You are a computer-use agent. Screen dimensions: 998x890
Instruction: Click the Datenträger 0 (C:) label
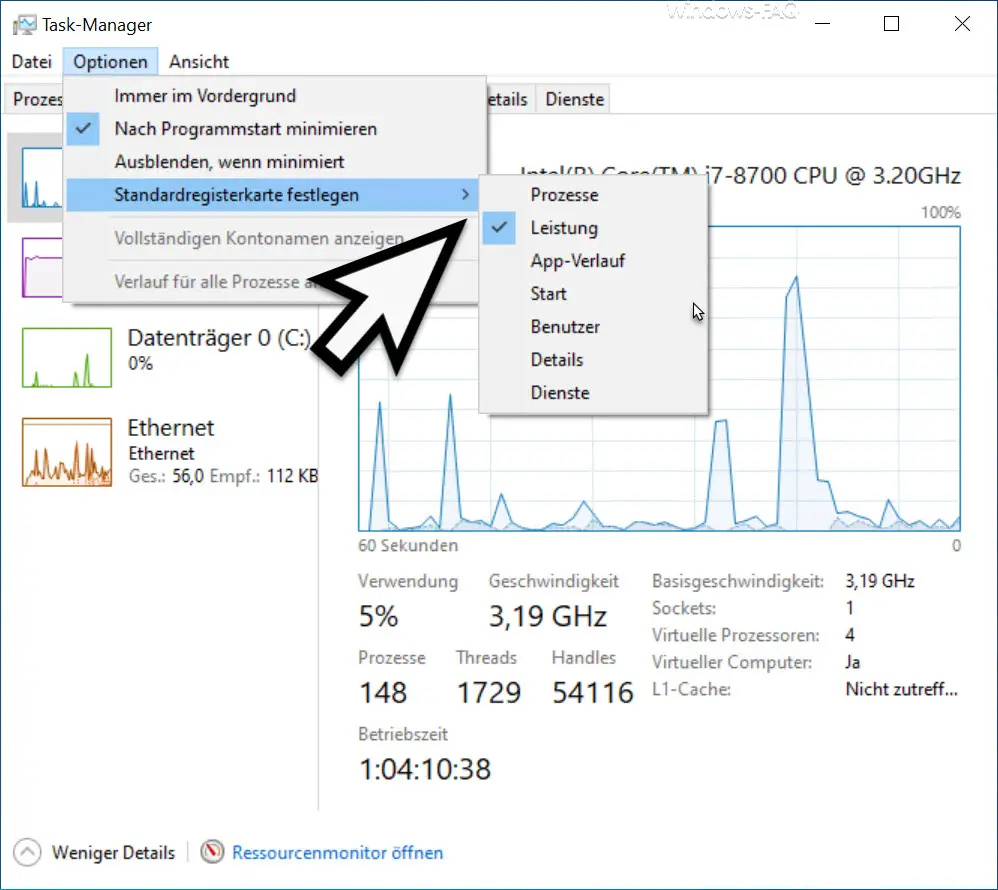pyautogui.click(x=219, y=338)
